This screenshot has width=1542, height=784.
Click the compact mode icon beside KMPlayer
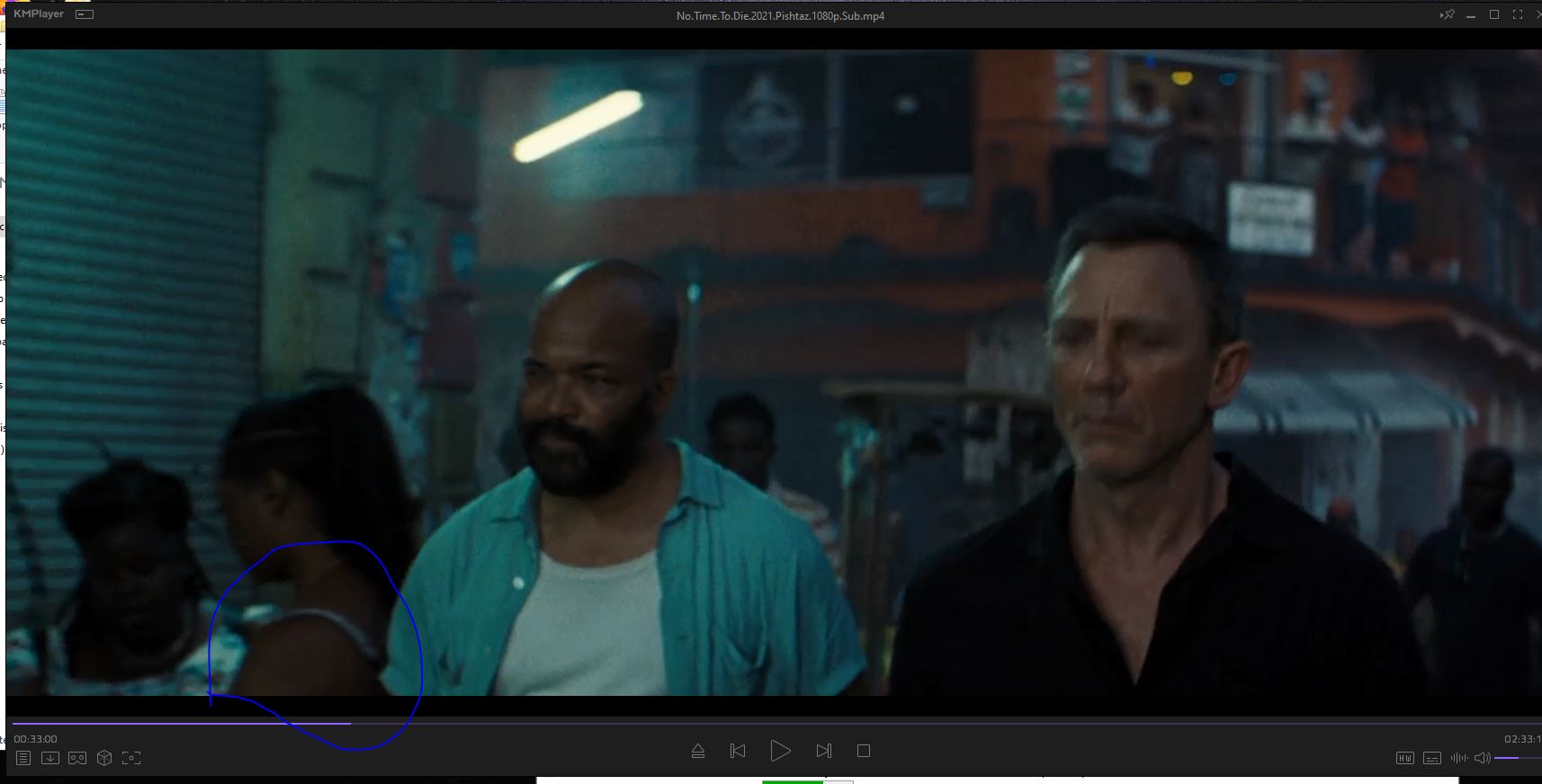click(85, 14)
